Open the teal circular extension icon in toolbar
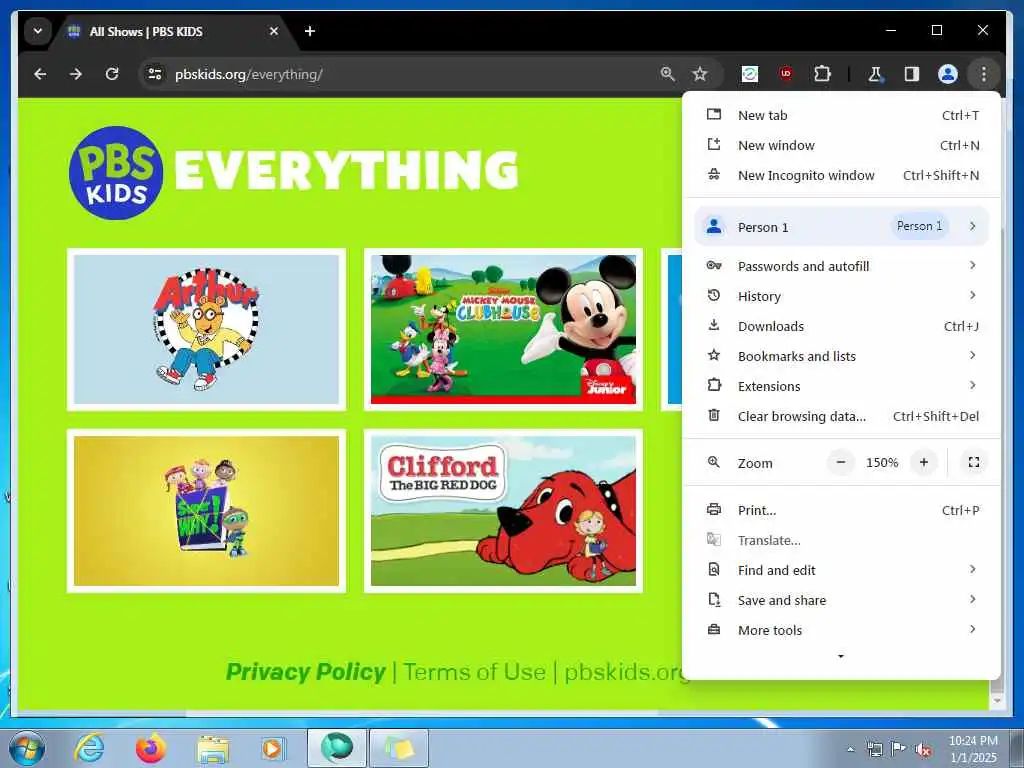Image resolution: width=1024 pixels, height=768 pixels. (750, 74)
